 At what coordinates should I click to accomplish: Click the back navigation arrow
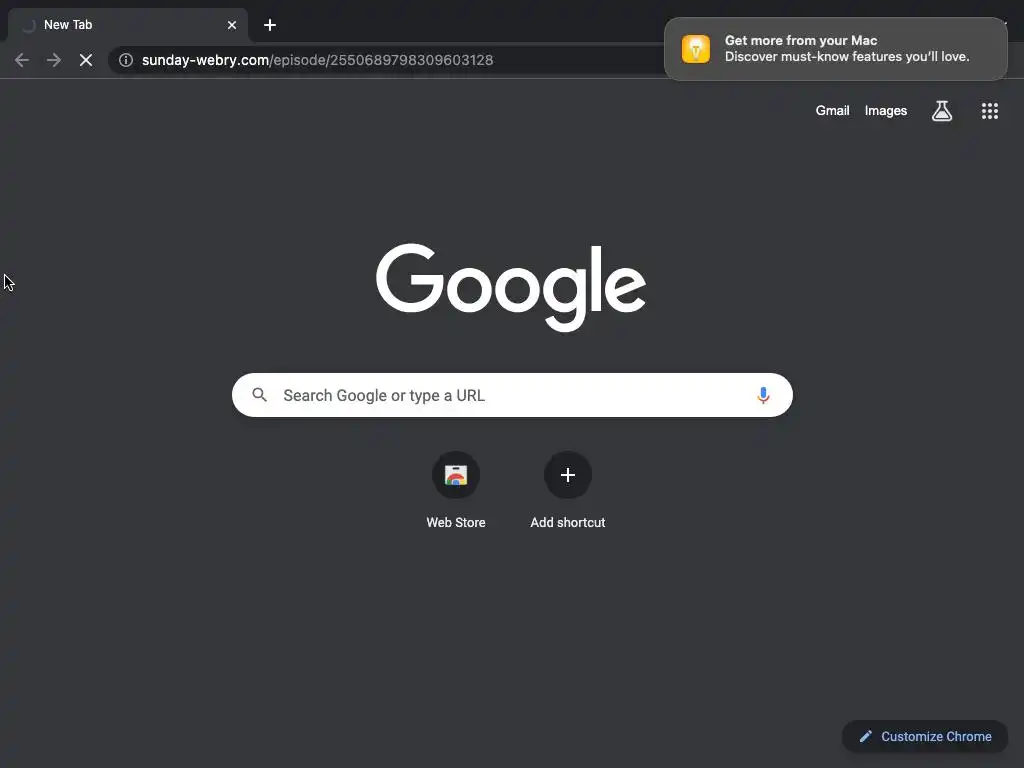[22, 60]
